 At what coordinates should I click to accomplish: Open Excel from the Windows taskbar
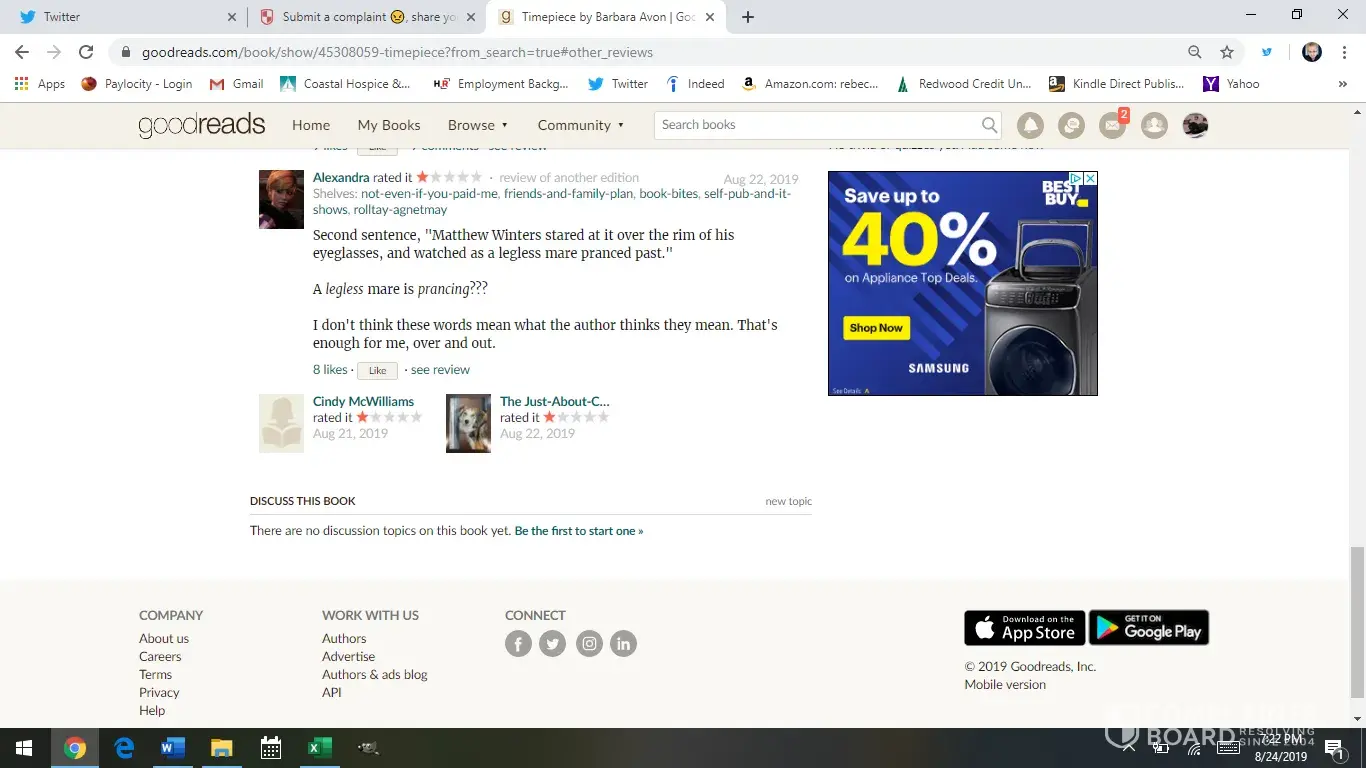pyautogui.click(x=319, y=748)
